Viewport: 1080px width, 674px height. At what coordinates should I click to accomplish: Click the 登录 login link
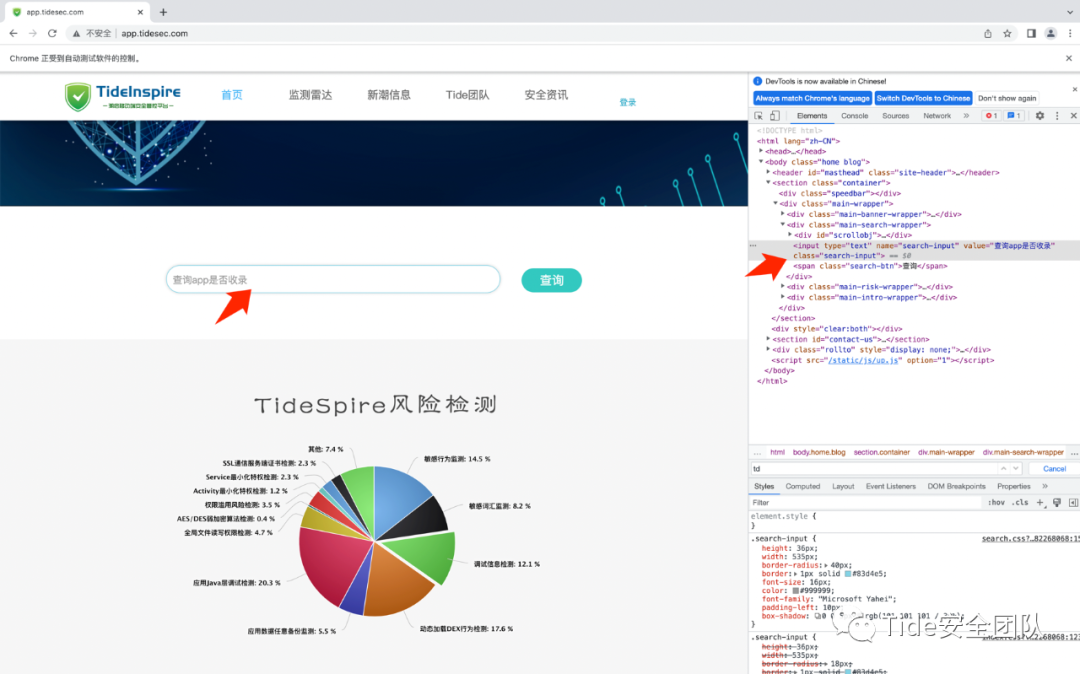[x=627, y=102]
